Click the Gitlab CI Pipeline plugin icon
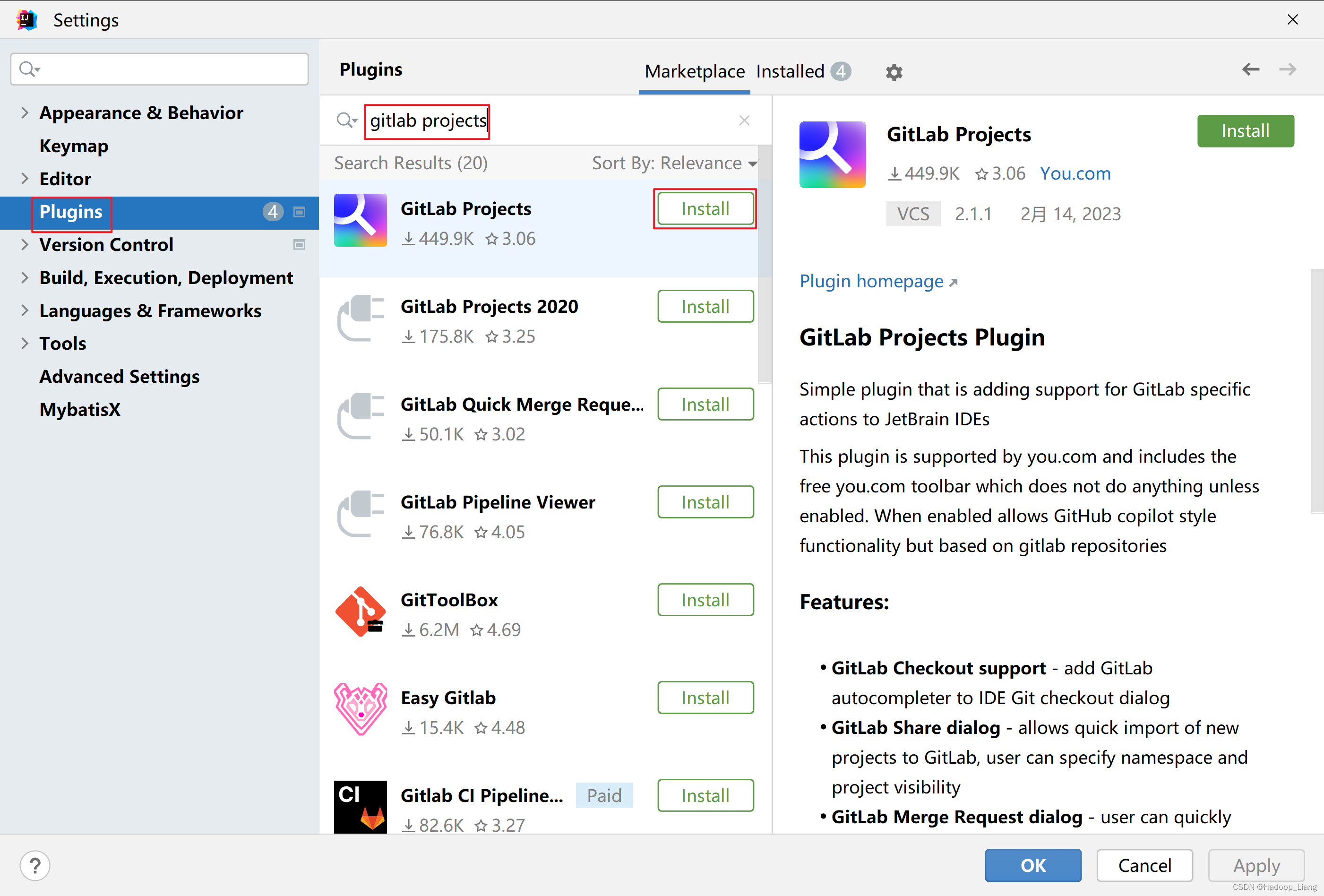Viewport: 1324px width, 896px height. tap(360, 807)
